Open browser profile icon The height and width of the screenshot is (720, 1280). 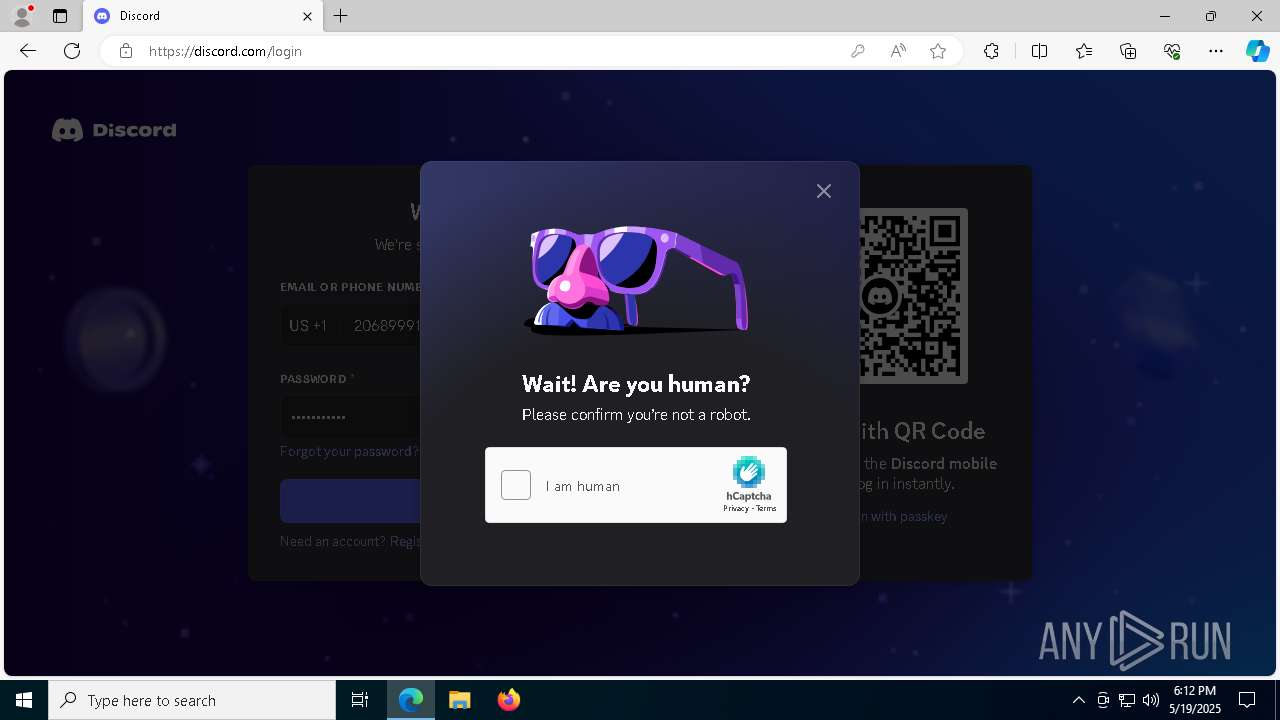click(22, 16)
